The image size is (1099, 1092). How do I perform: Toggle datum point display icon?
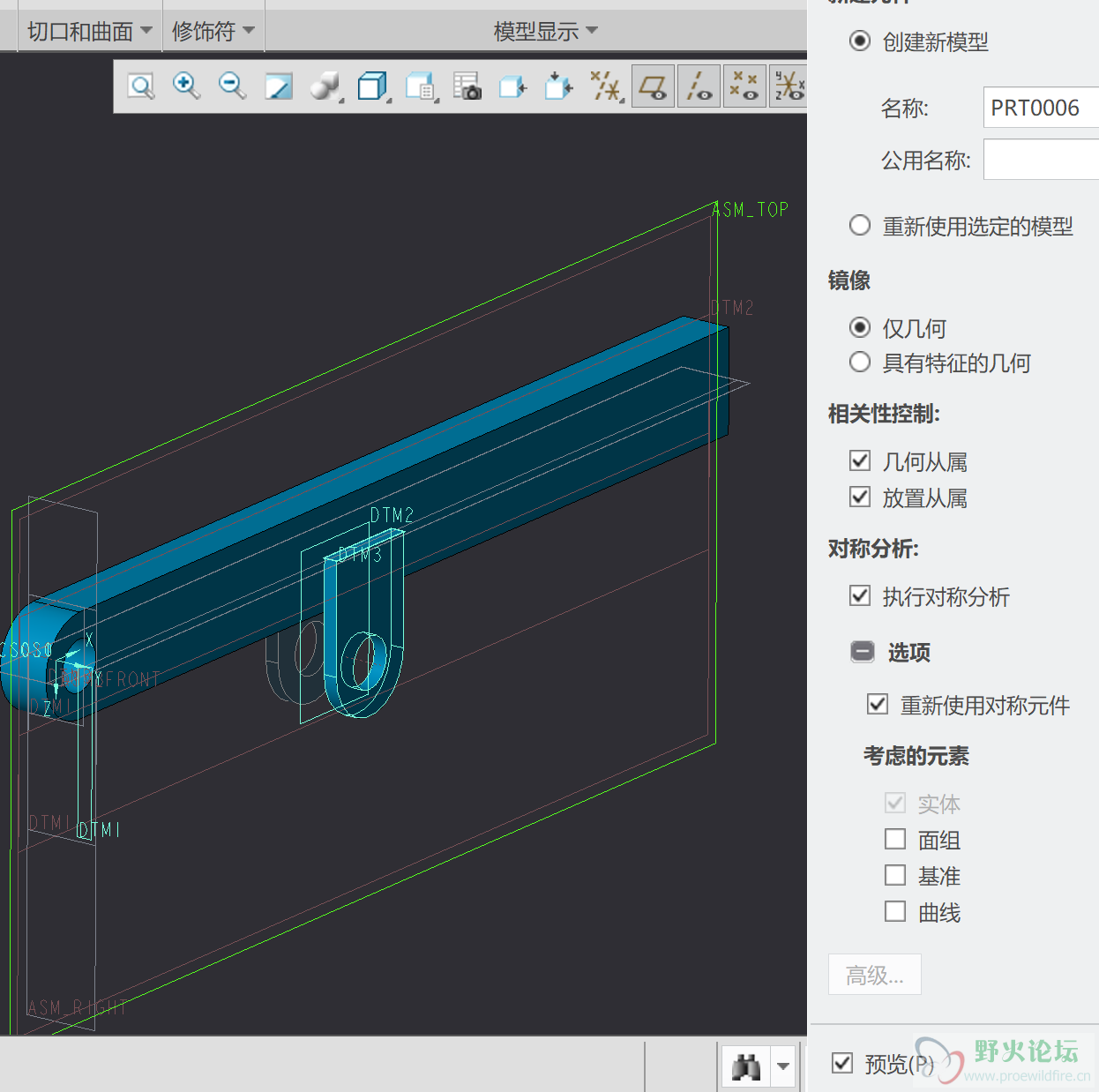pyautogui.click(x=745, y=86)
